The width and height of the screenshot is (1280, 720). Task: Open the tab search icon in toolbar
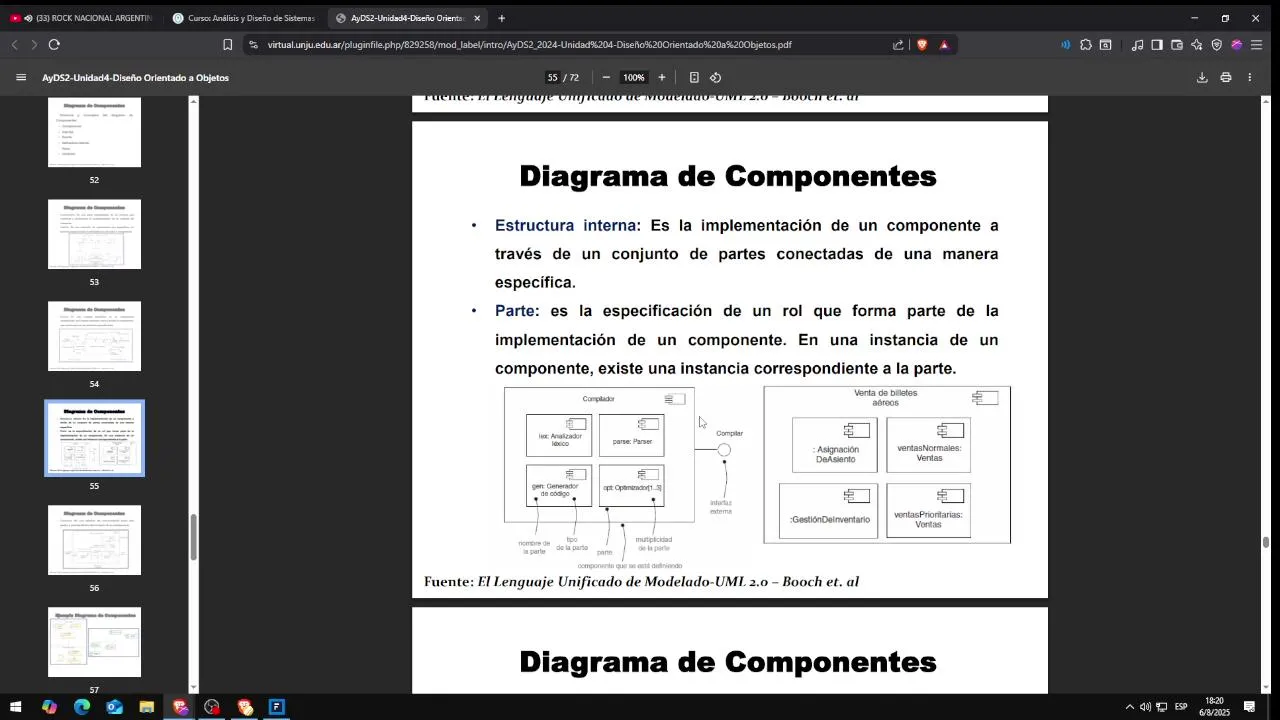1106,44
